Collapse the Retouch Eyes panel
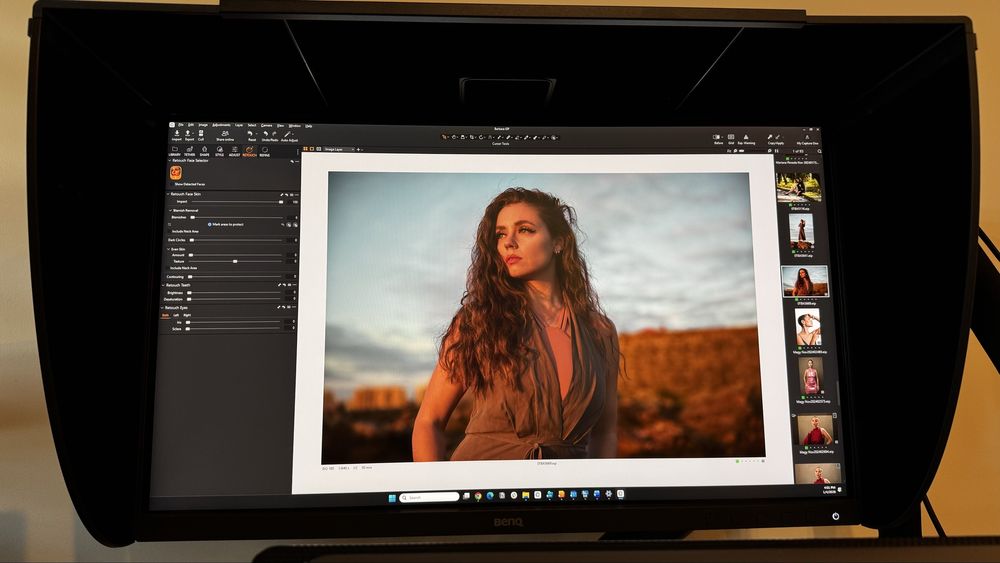 point(161,308)
